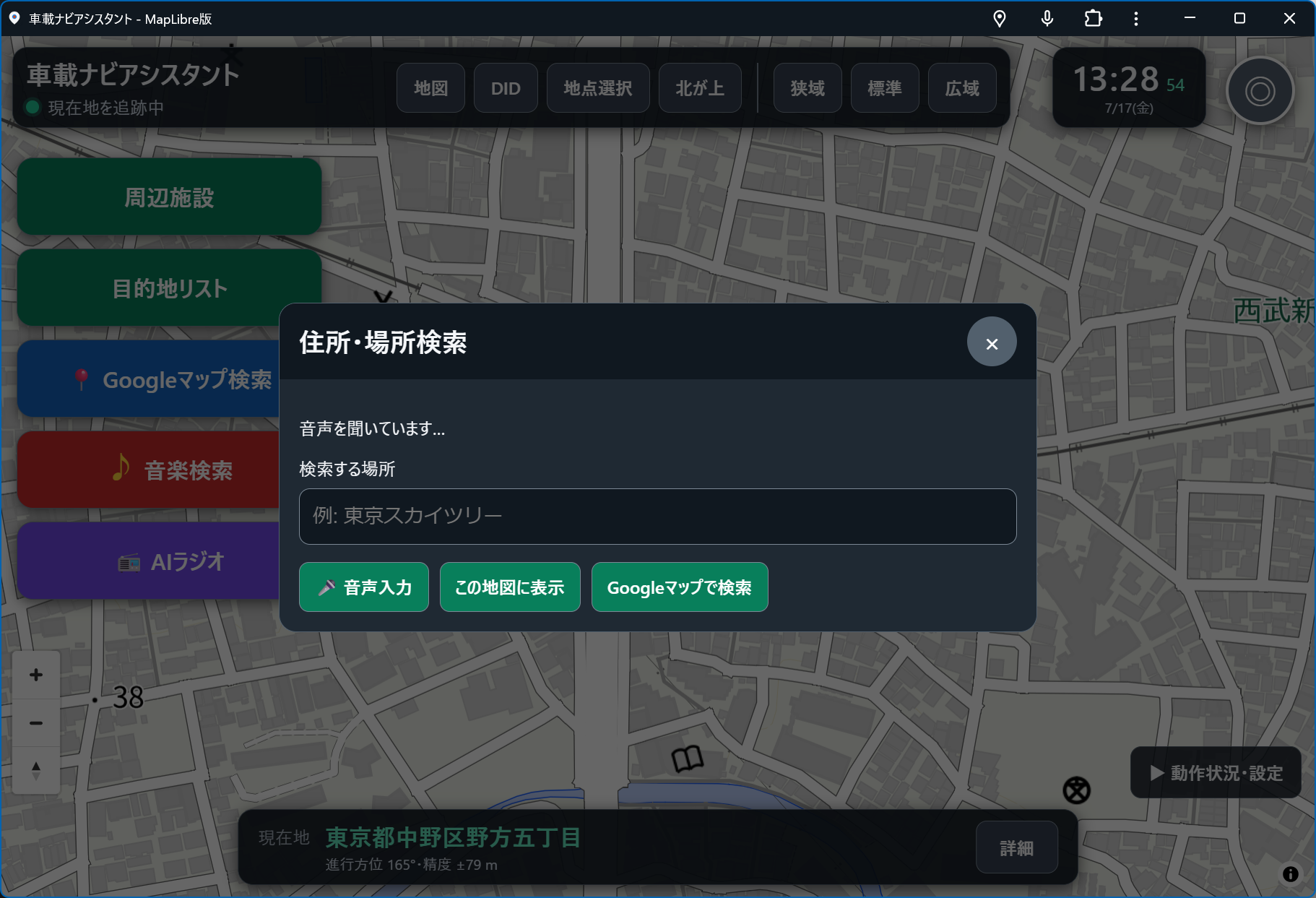Viewport: 1316px width, 898px height.
Task: Zoom in with the plus map control
Action: click(36, 675)
